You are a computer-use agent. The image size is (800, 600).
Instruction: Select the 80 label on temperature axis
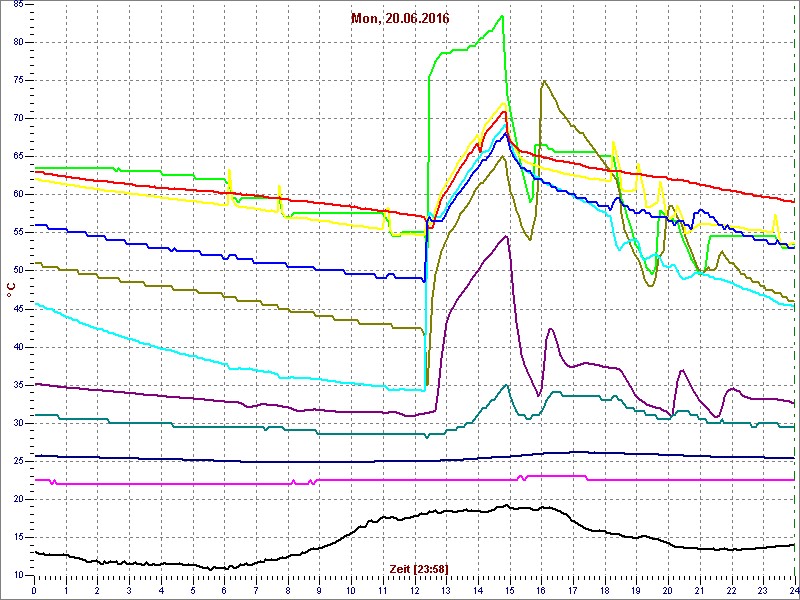pos(18,42)
